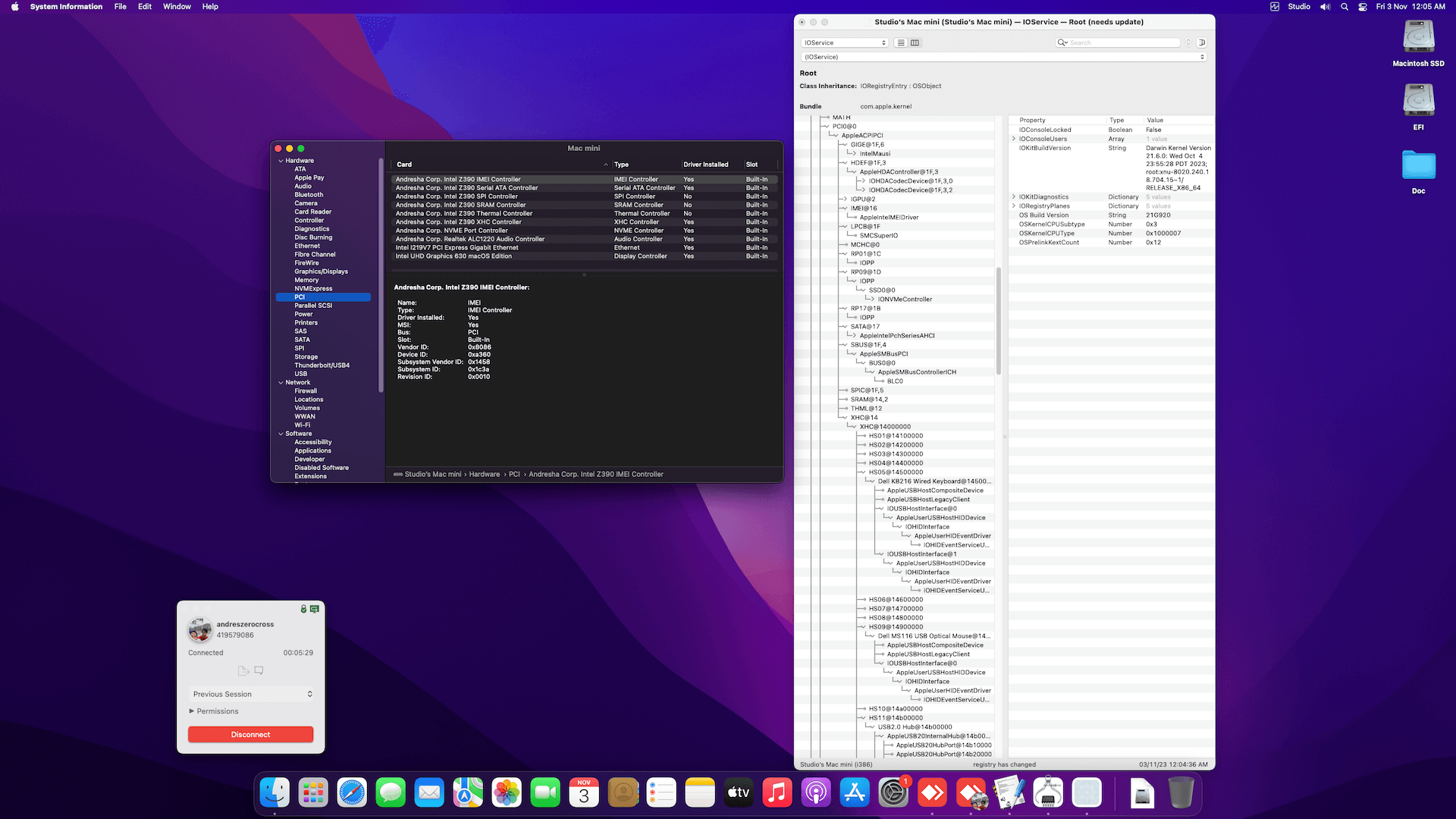Open the Previous Session dropdown
Viewport: 1456px width, 819px height.
[x=251, y=695]
